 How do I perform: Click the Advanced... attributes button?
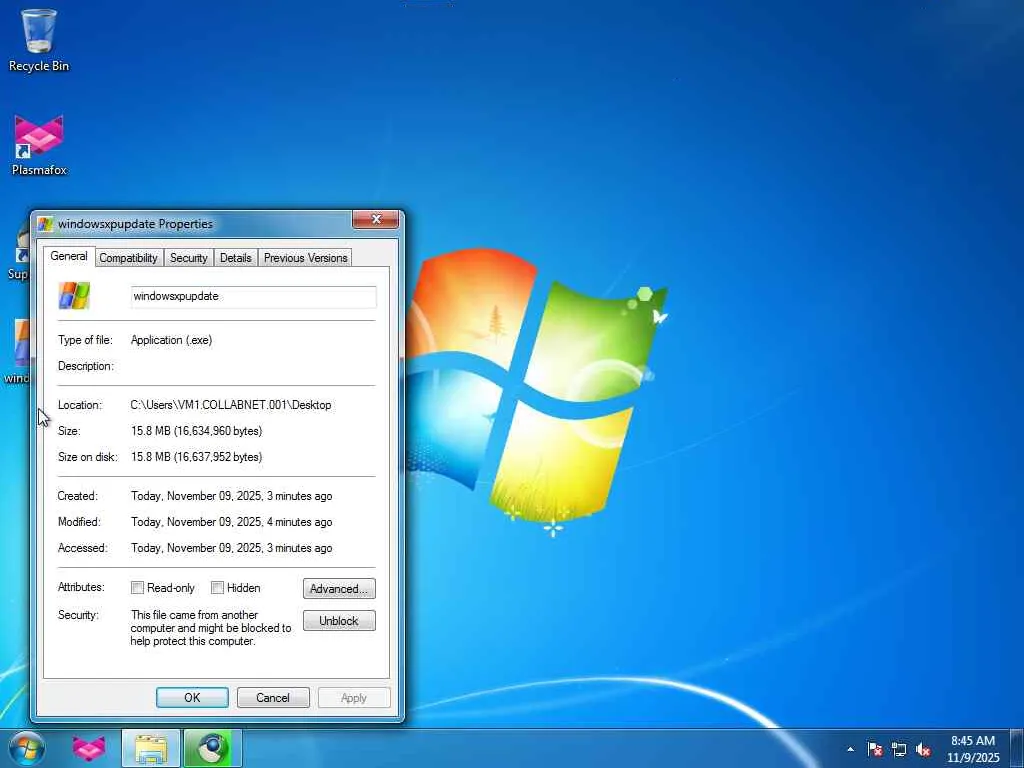pyautogui.click(x=339, y=588)
